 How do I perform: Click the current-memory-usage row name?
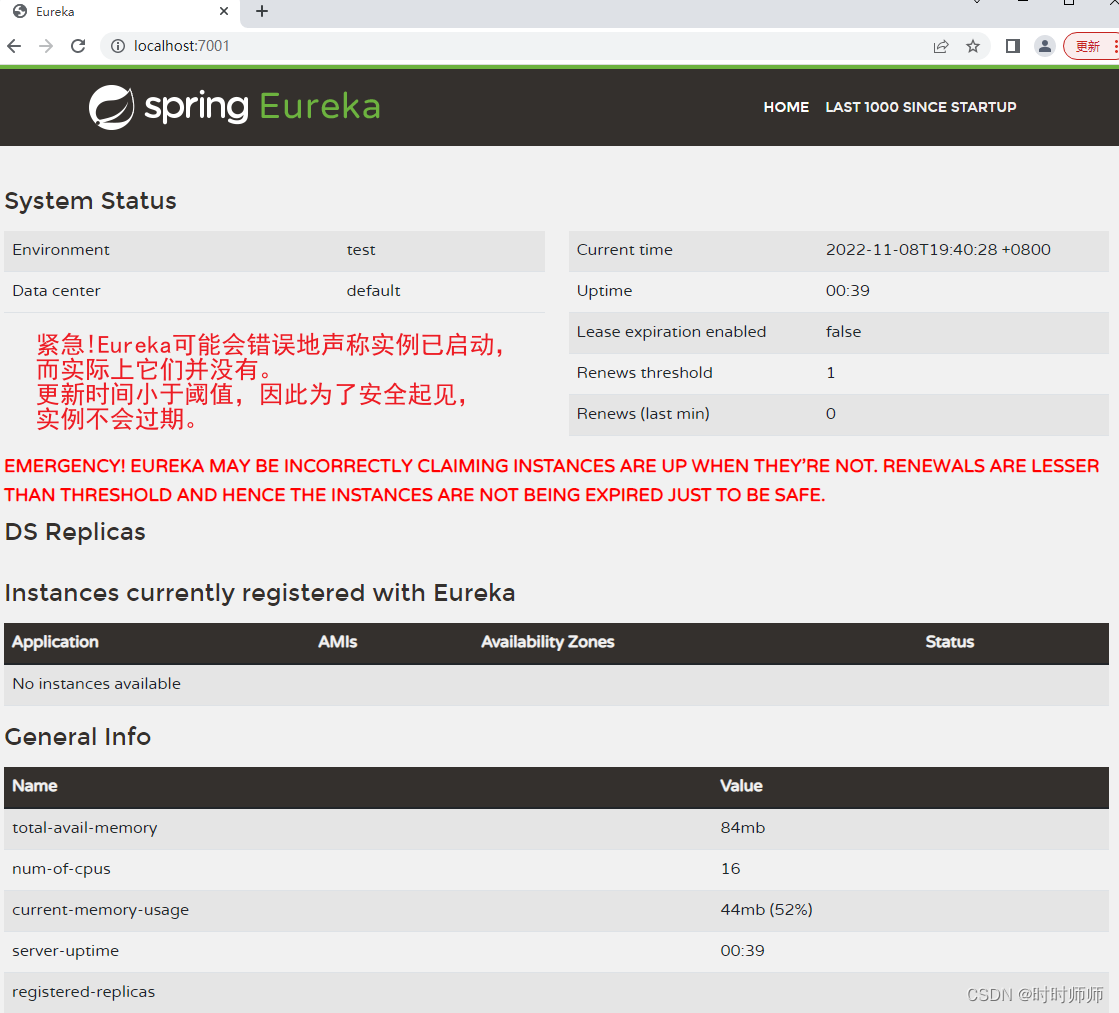coord(101,910)
